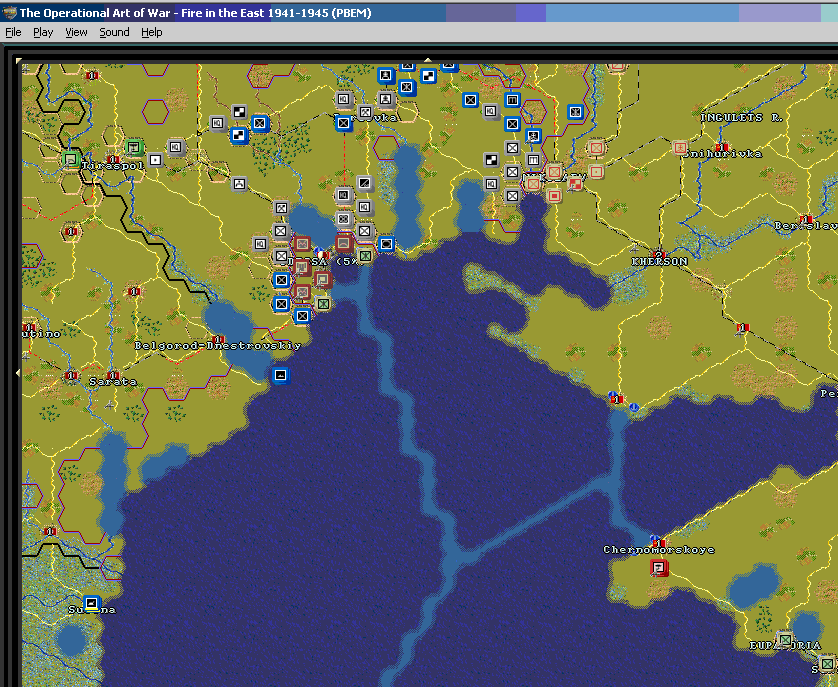This screenshot has width=839, height=689.
Task: Click the game title bar
Action: tap(420, 13)
